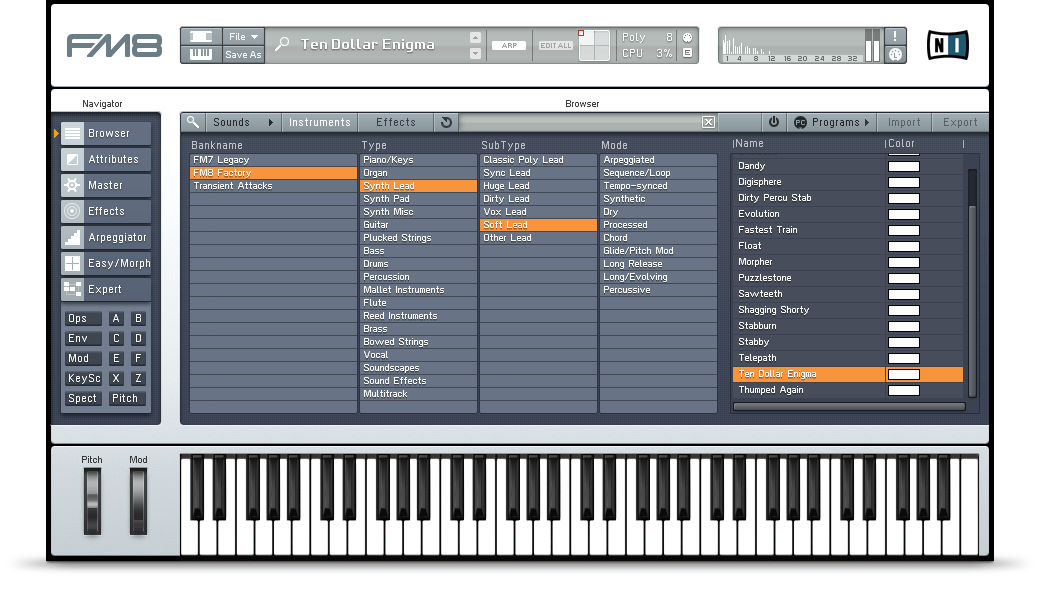Open the Pitch expert page
Screen dimensions: 1040x600
tap(127, 398)
